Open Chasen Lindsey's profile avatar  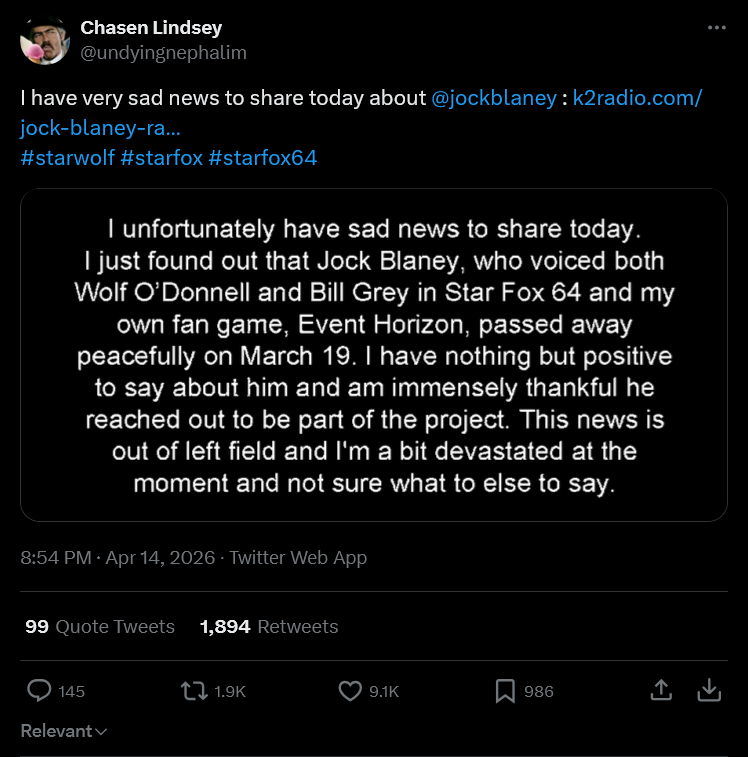click(x=44, y=40)
